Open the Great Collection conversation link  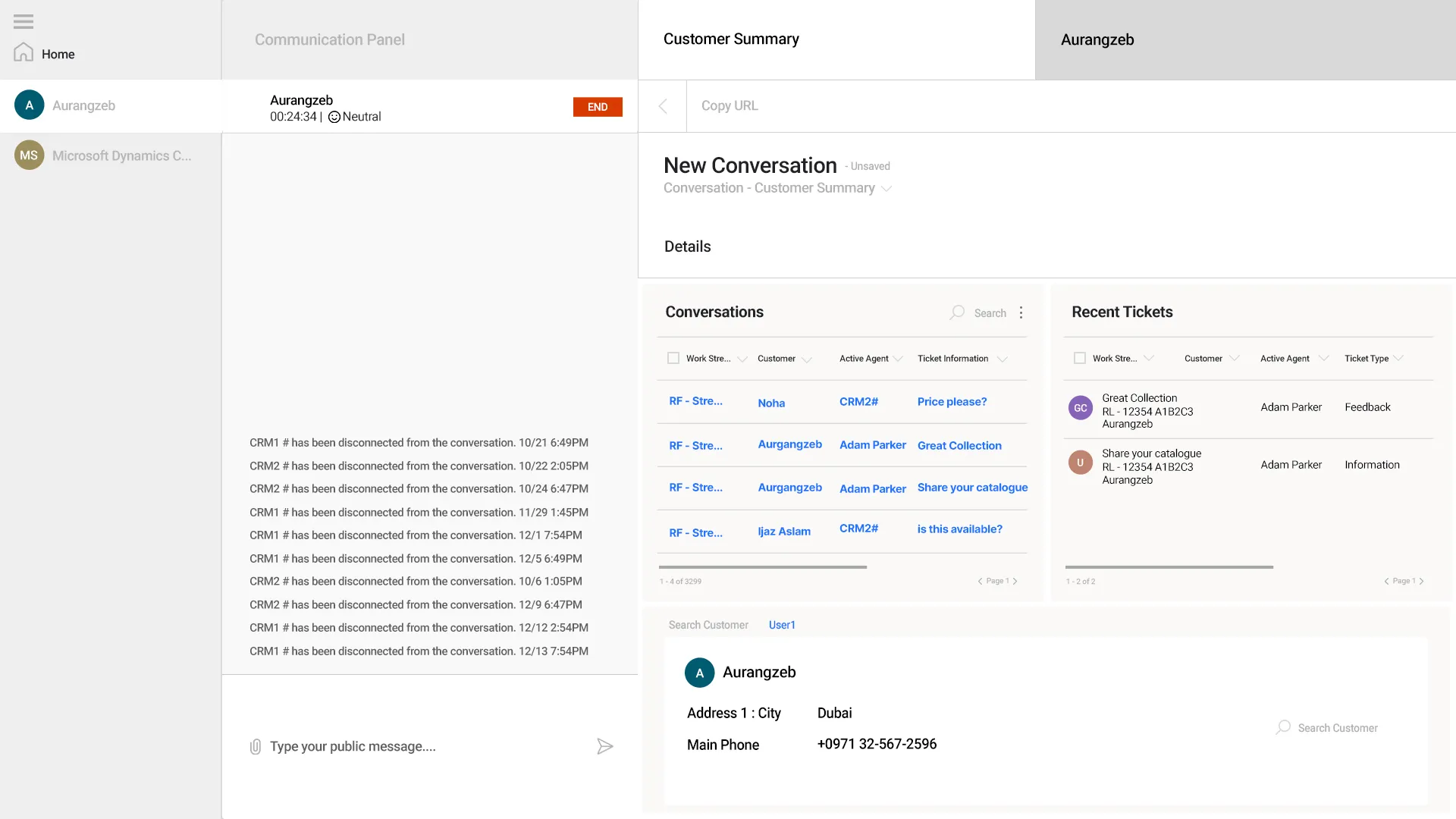pyautogui.click(x=959, y=445)
